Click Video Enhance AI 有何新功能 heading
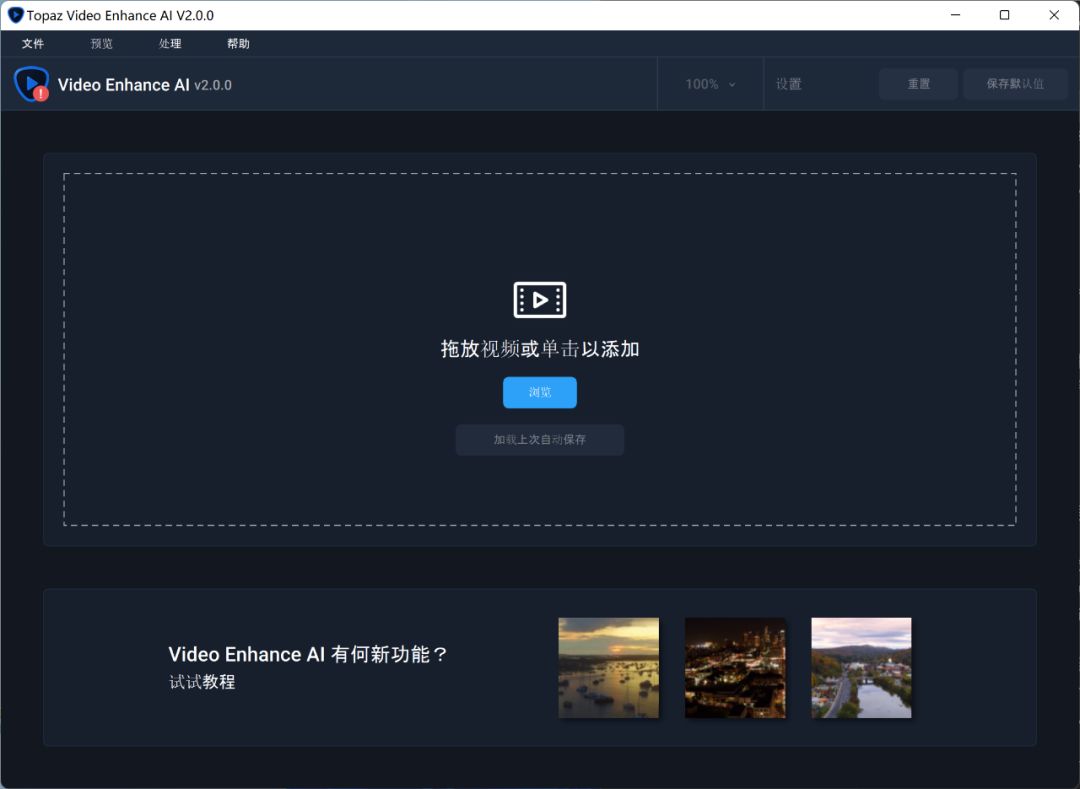1080x789 pixels. point(308,654)
